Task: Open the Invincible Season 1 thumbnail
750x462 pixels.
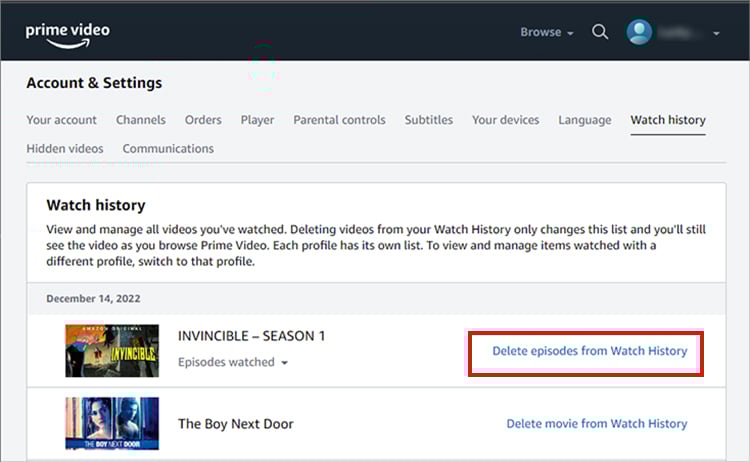Action: point(112,351)
